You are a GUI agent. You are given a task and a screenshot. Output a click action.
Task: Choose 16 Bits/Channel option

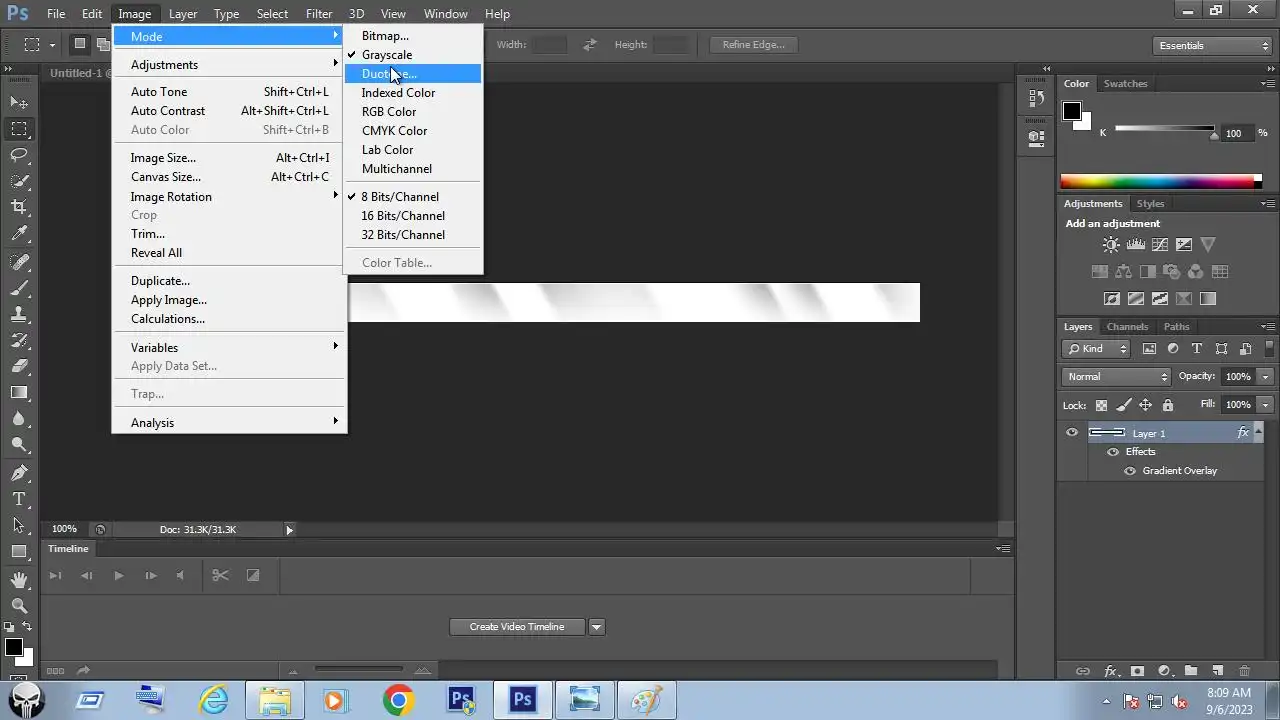click(x=414, y=216)
